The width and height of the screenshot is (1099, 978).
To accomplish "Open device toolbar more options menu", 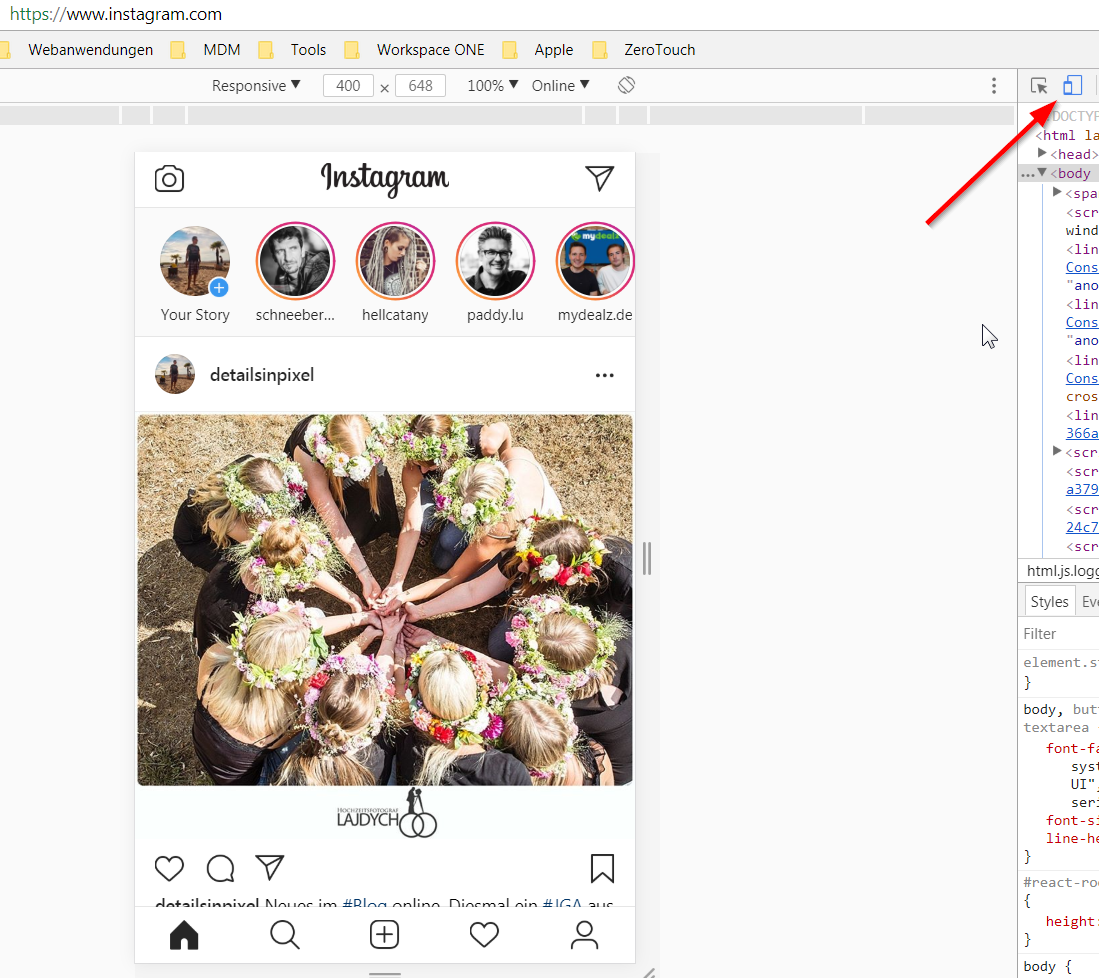I will [x=994, y=86].
